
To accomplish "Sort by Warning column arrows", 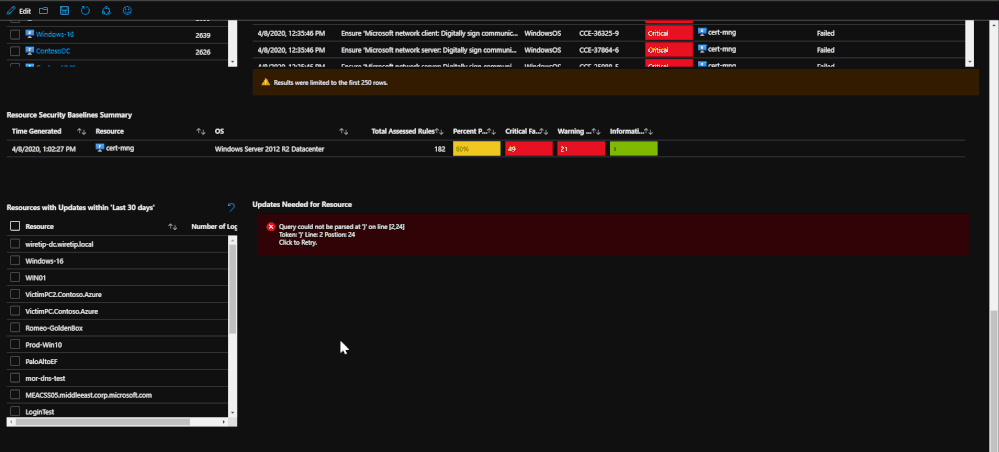I will [x=596, y=131].
